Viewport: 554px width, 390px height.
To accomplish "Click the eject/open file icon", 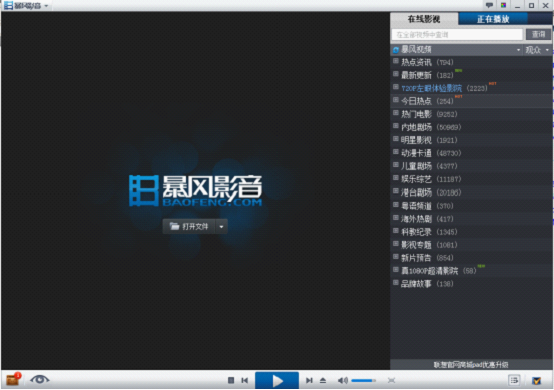I will tap(323, 380).
